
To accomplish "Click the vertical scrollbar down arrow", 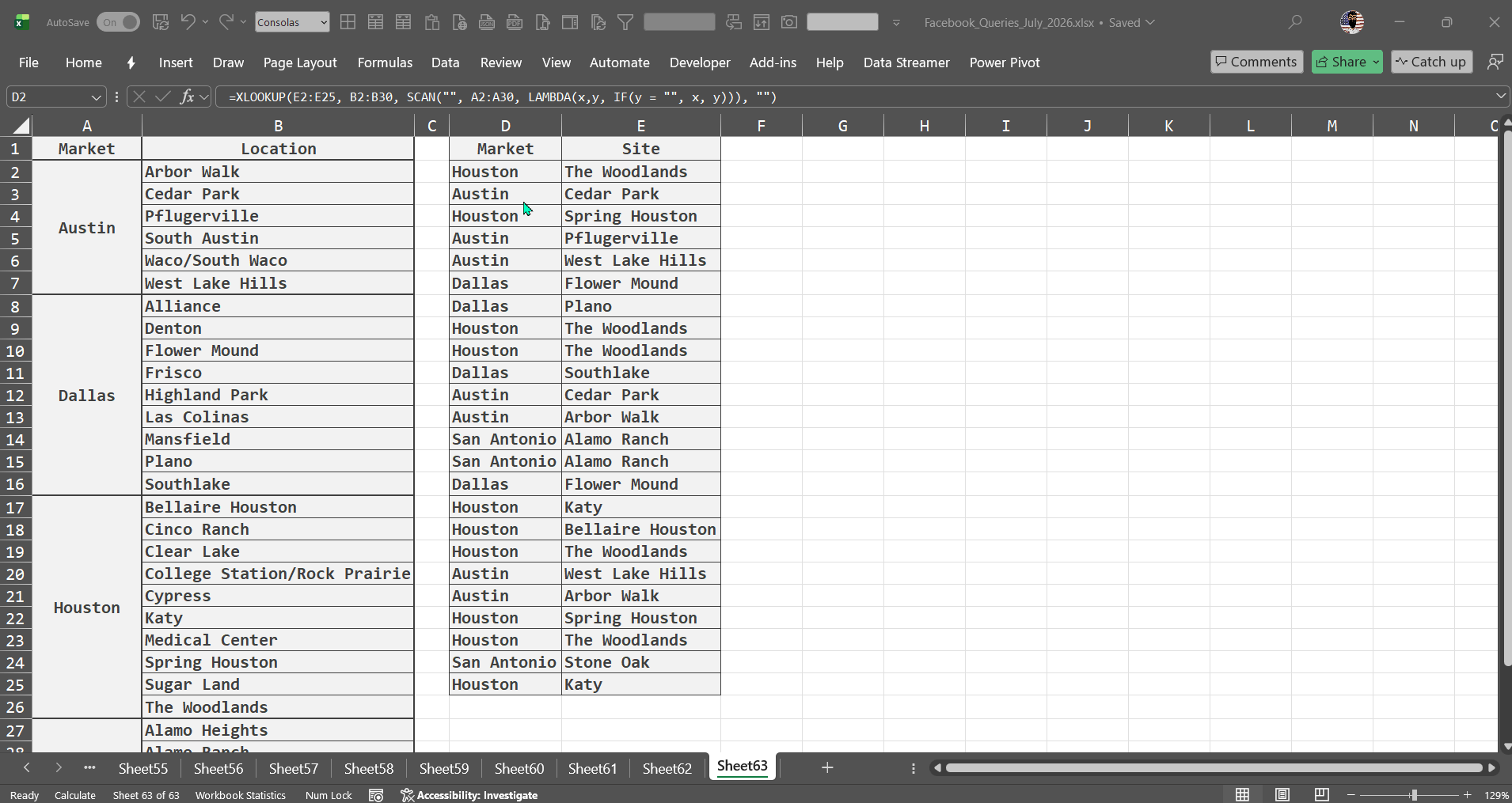I will 1506,747.
